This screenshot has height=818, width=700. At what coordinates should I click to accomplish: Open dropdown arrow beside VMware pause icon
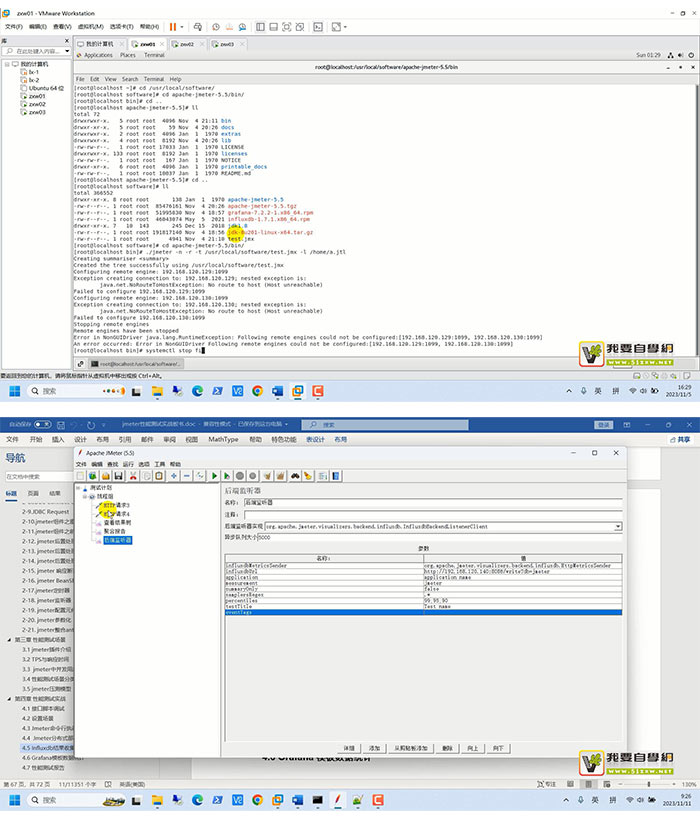(182, 27)
